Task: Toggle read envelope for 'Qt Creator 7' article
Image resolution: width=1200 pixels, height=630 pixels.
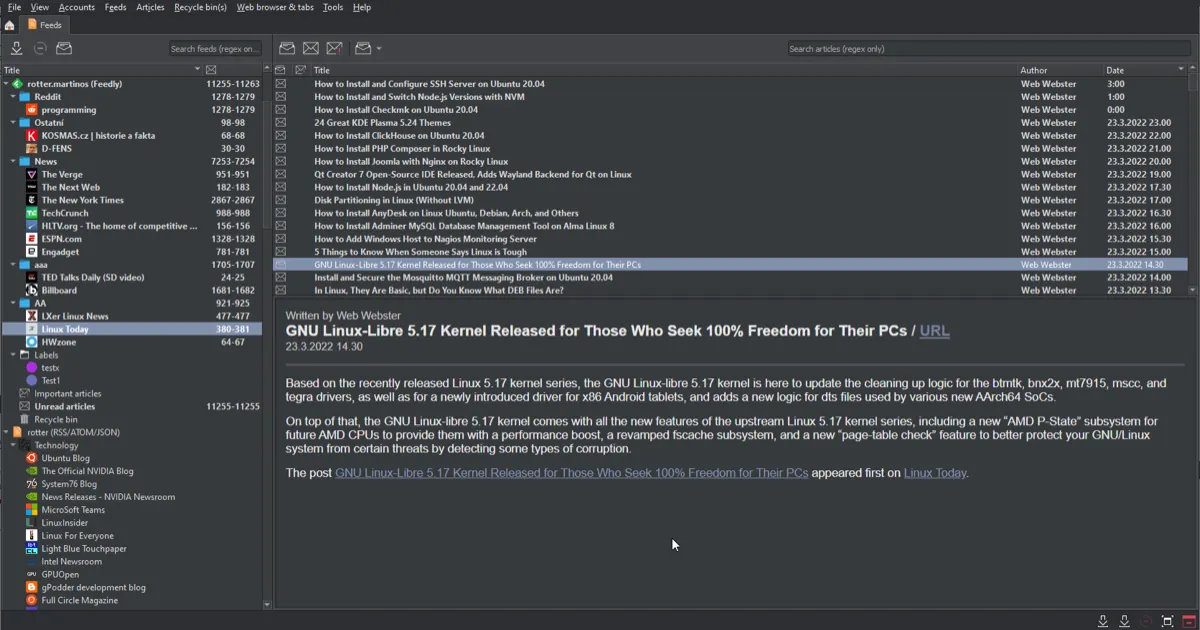Action: tap(280, 174)
